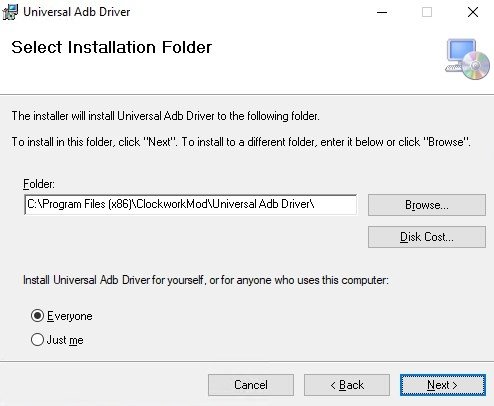Click the computer and disc setup graphic

467,59
